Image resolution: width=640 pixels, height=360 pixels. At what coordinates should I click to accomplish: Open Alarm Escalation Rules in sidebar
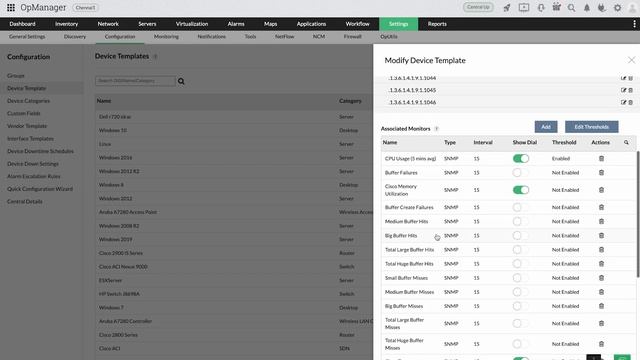coord(33,176)
